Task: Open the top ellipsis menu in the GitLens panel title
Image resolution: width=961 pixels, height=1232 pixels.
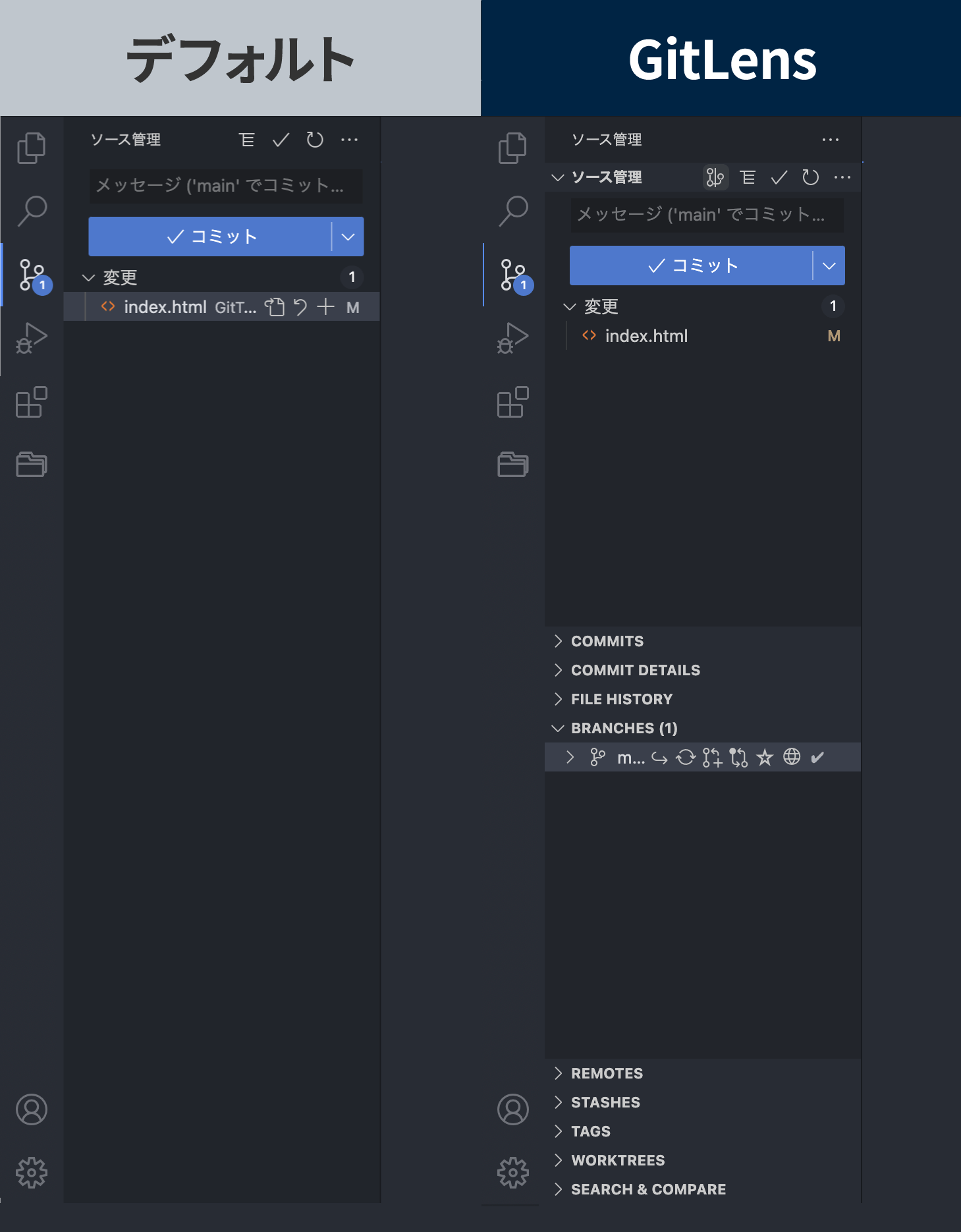Action: [x=831, y=140]
